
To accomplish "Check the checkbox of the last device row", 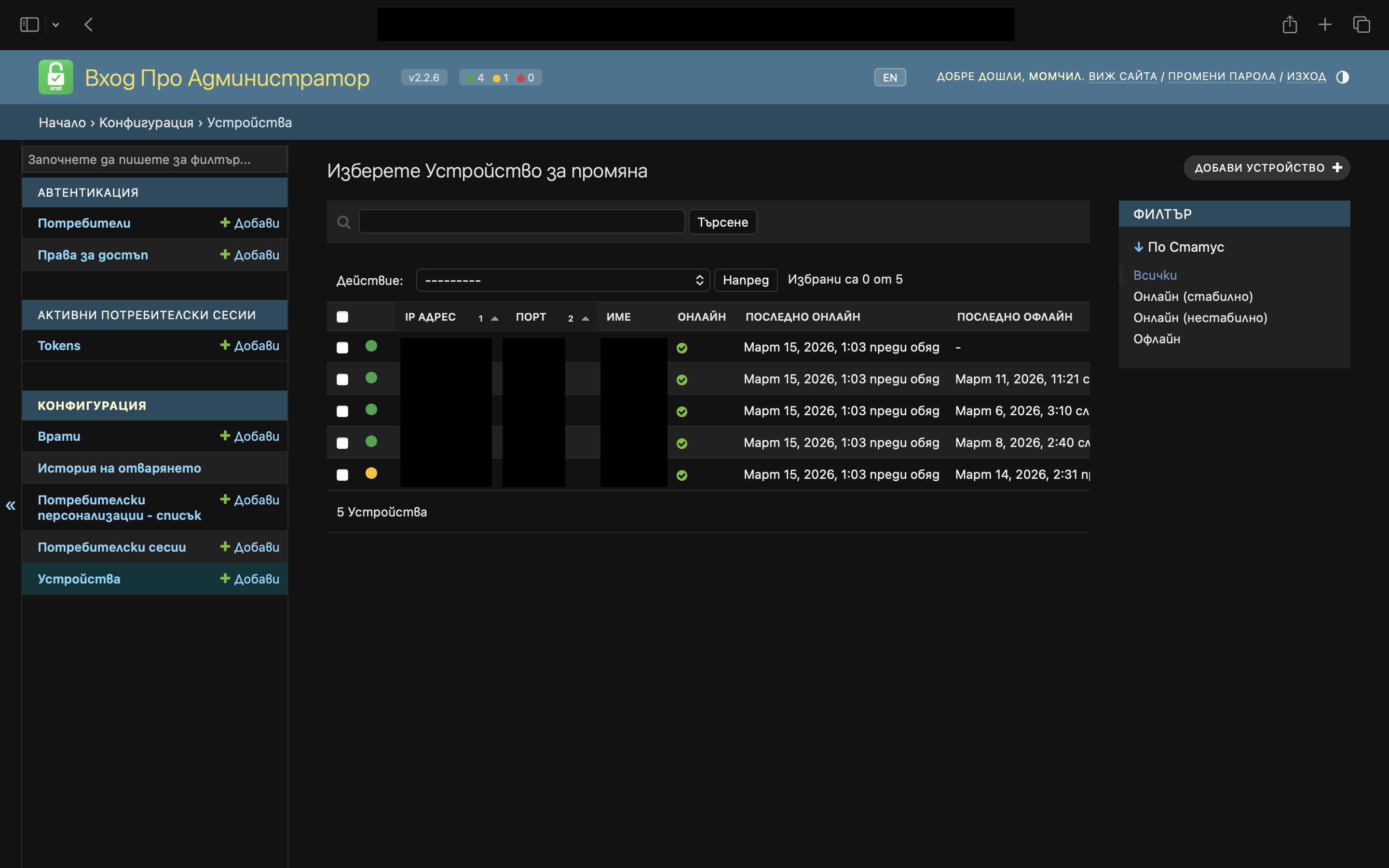I will pos(342,474).
